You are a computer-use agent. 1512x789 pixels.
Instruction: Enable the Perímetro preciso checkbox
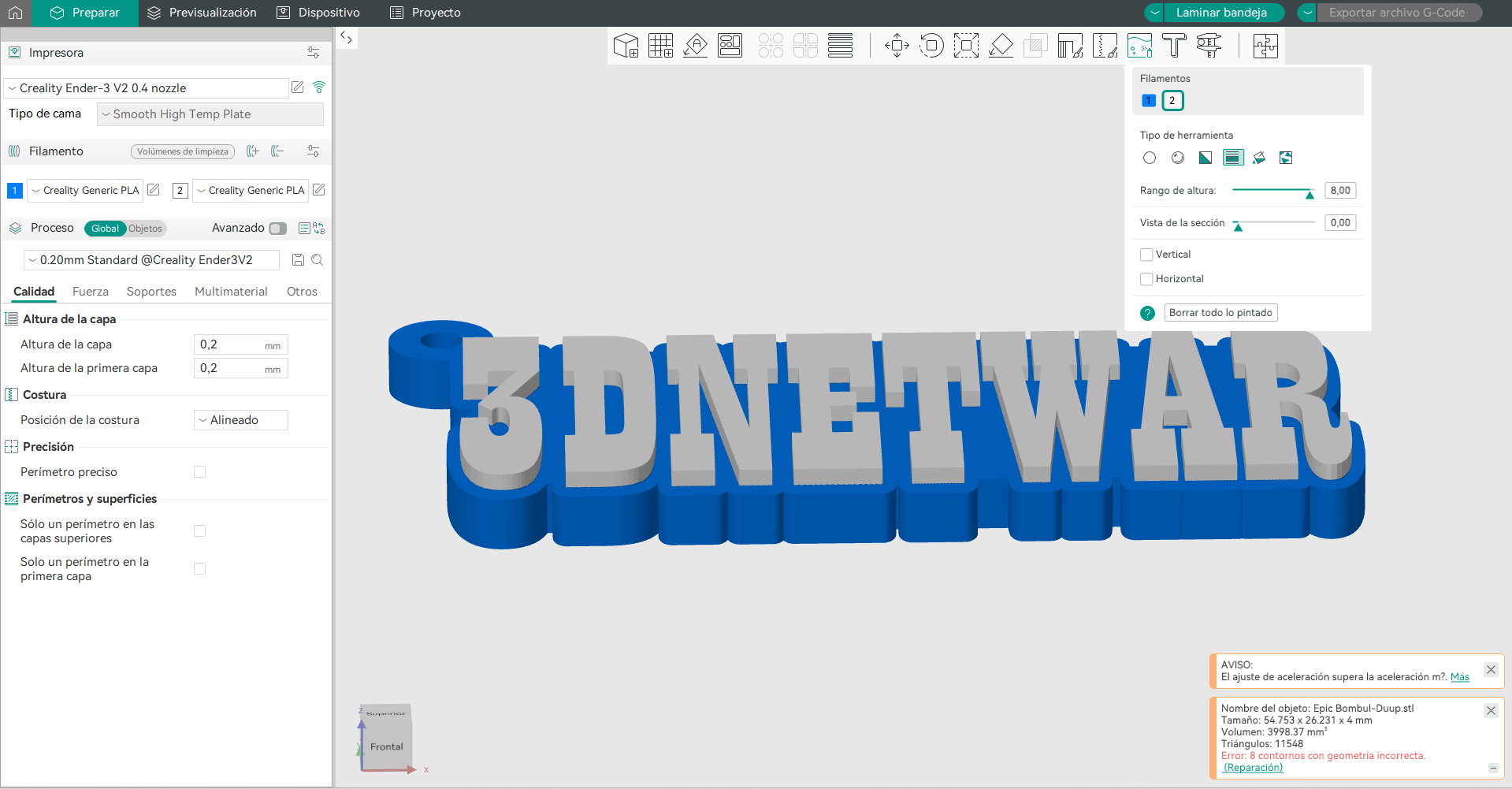point(200,472)
